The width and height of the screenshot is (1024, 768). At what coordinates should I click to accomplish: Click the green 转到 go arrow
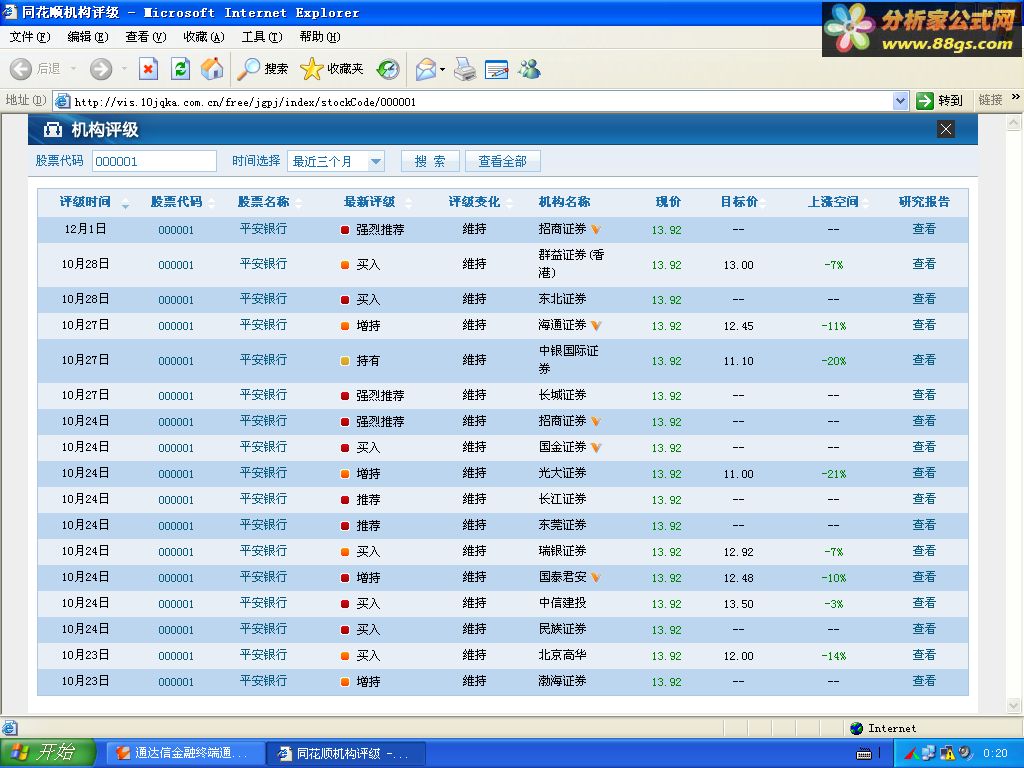pyautogui.click(x=925, y=101)
